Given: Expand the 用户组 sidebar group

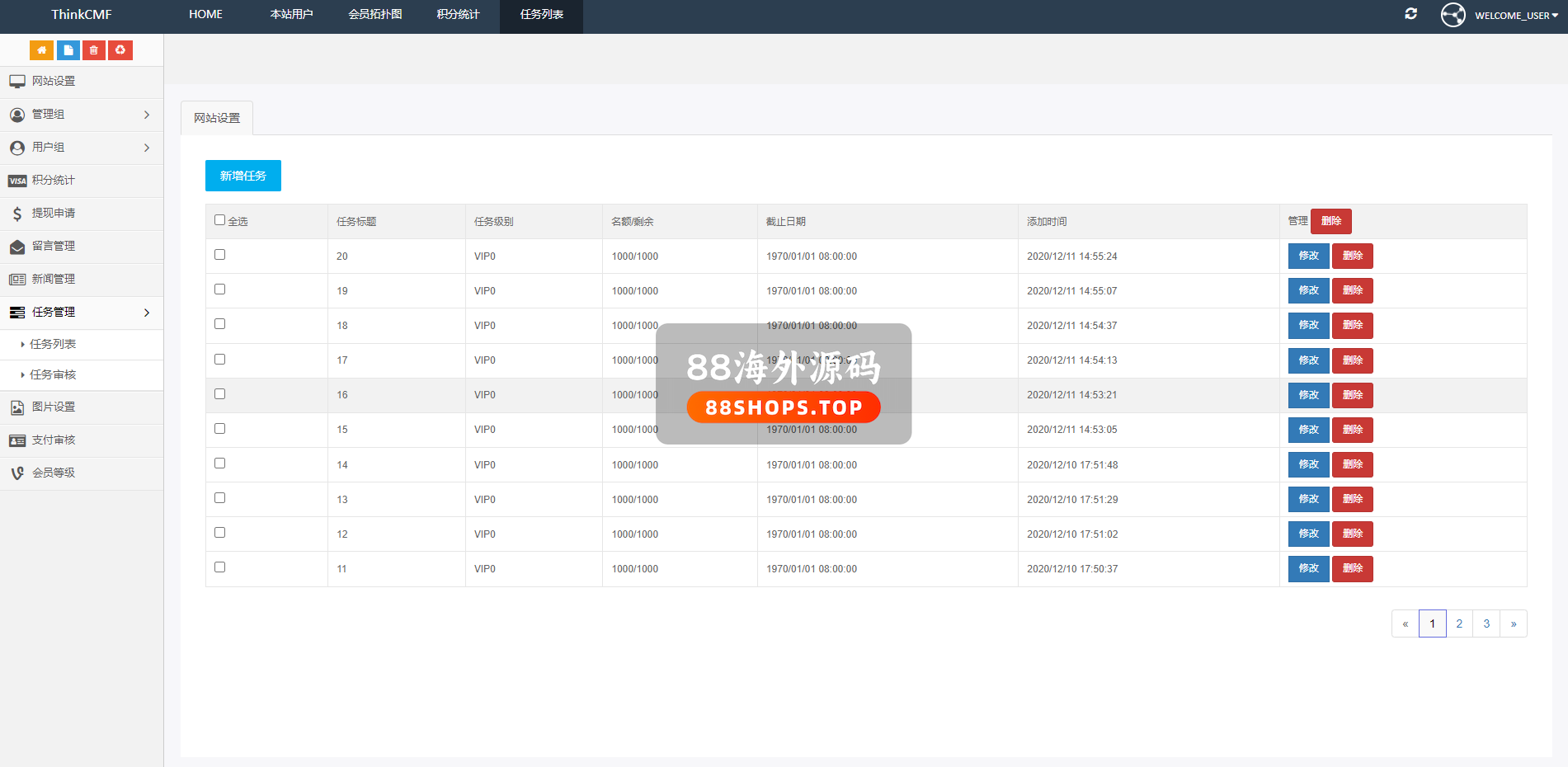Looking at the screenshot, I should click(x=81, y=148).
